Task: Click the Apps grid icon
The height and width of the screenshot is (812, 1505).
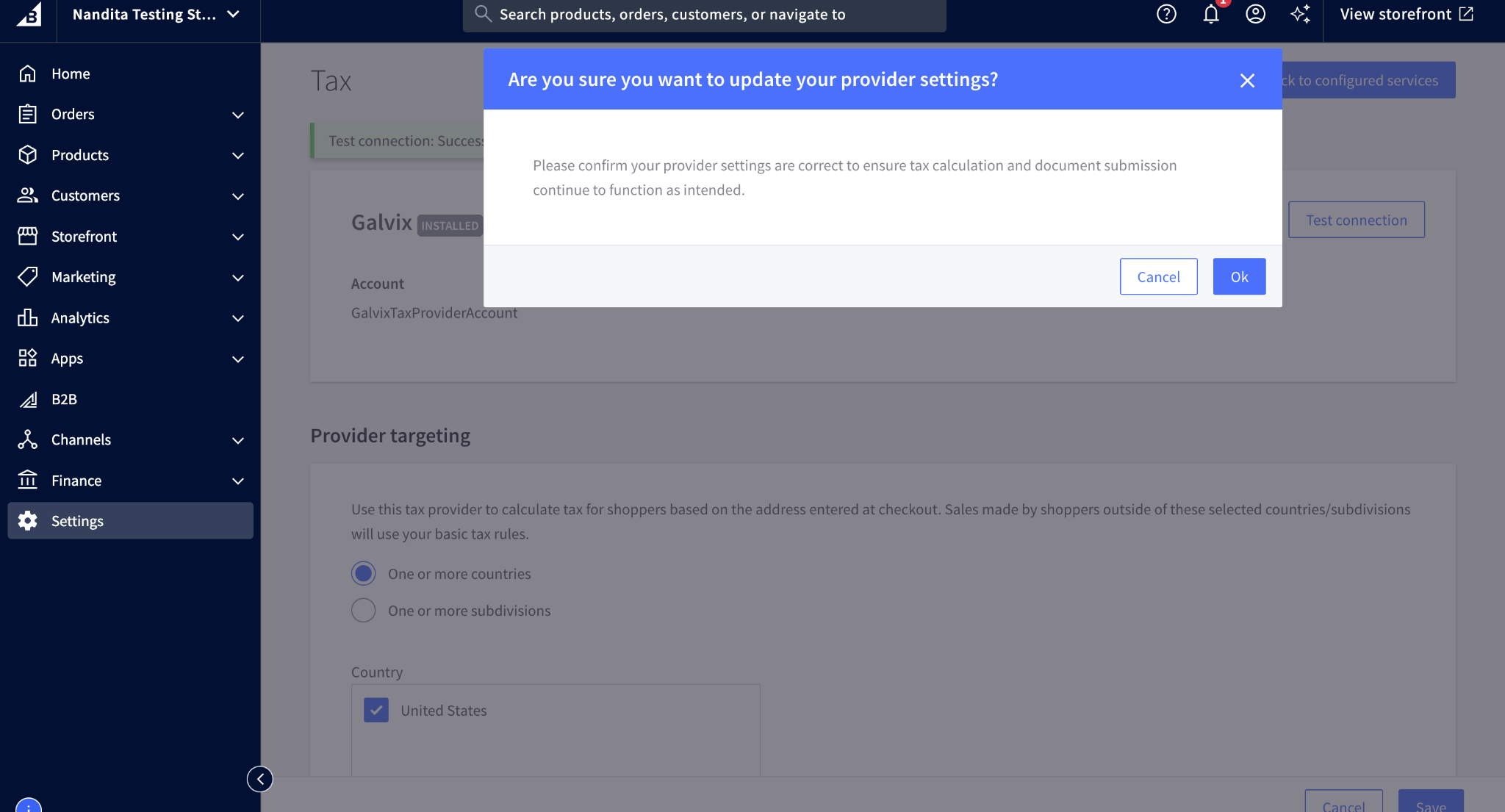Action: coord(27,358)
